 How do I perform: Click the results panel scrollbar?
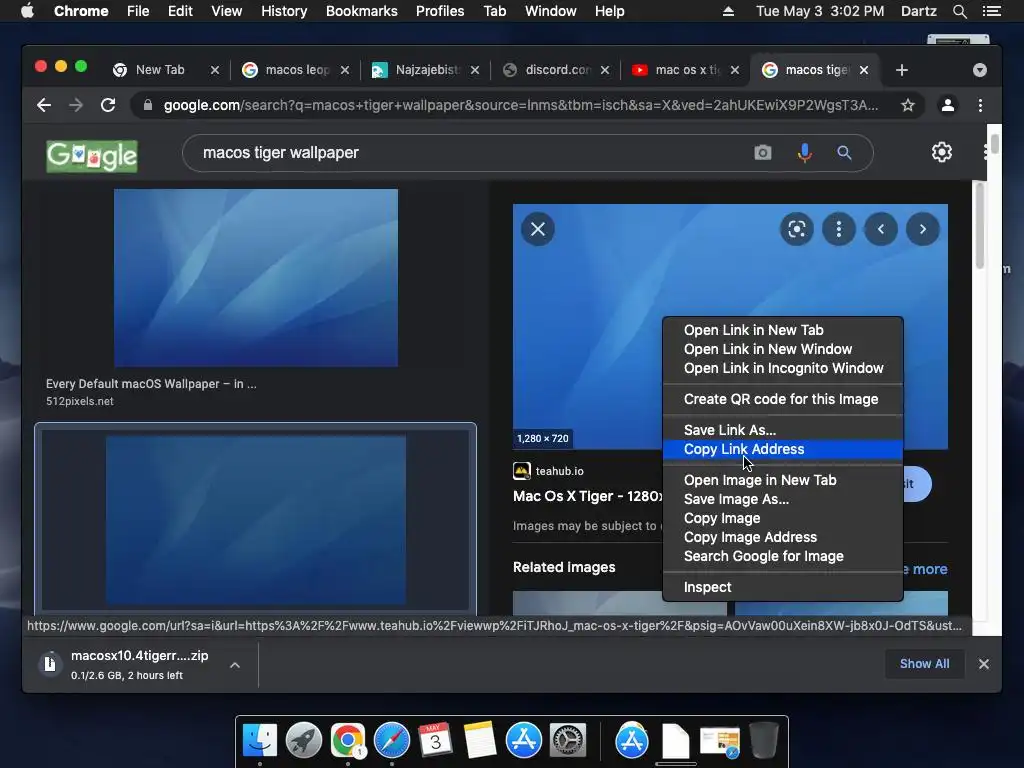point(980,225)
